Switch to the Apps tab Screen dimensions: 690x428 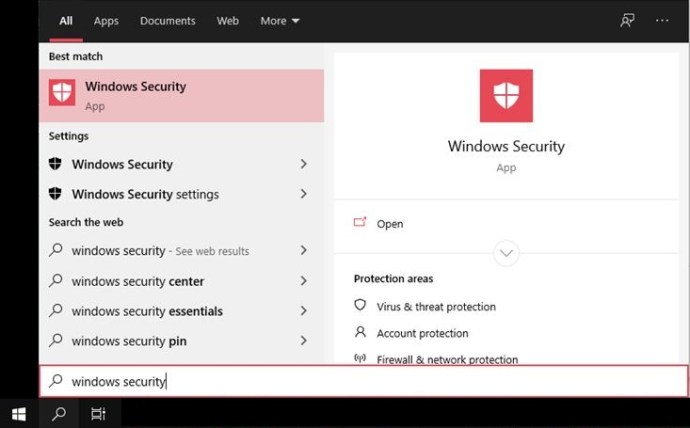point(106,21)
